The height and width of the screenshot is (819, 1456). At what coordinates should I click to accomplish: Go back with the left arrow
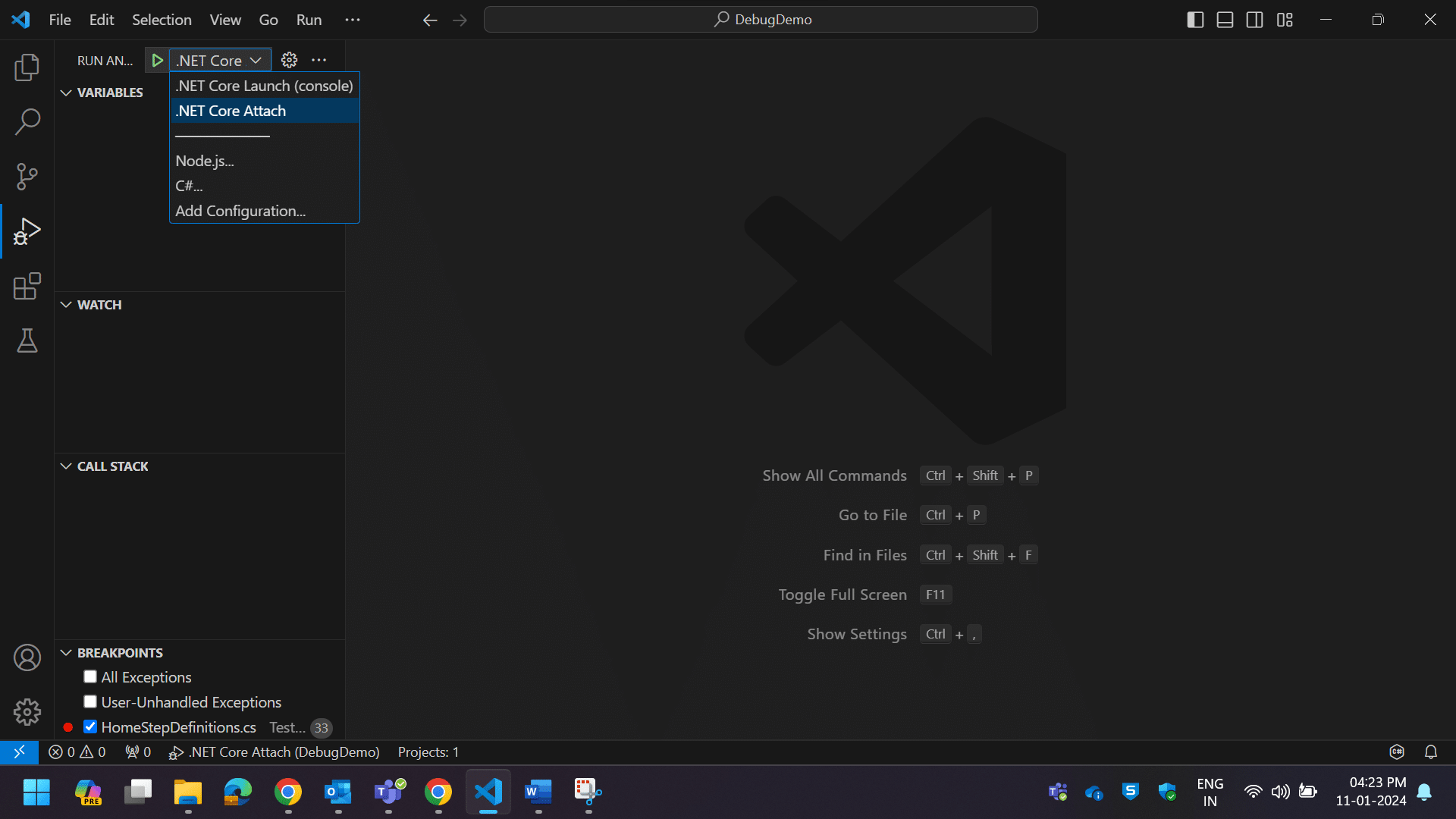coord(430,20)
